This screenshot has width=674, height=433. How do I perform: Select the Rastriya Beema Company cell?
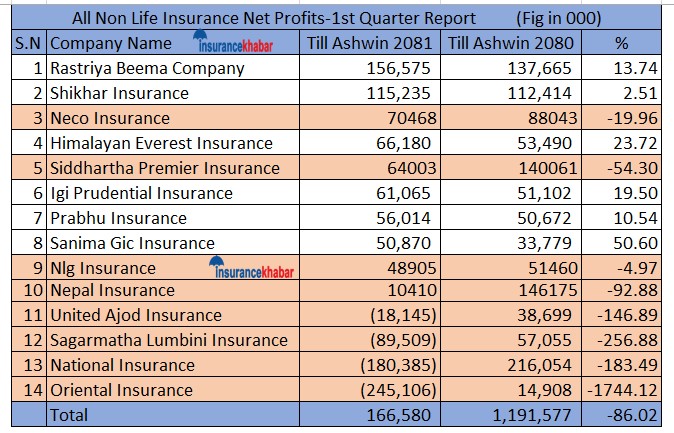[147, 69]
